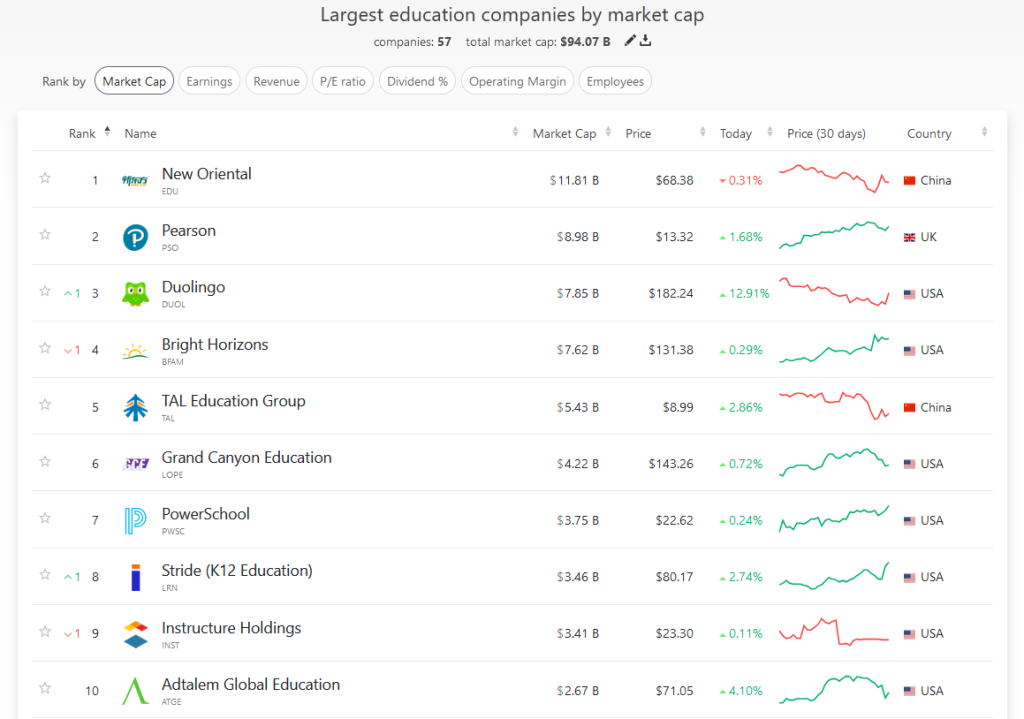Viewport: 1024px width, 719px height.
Task: Rank companies by Earnings
Action: (x=209, y=81)
